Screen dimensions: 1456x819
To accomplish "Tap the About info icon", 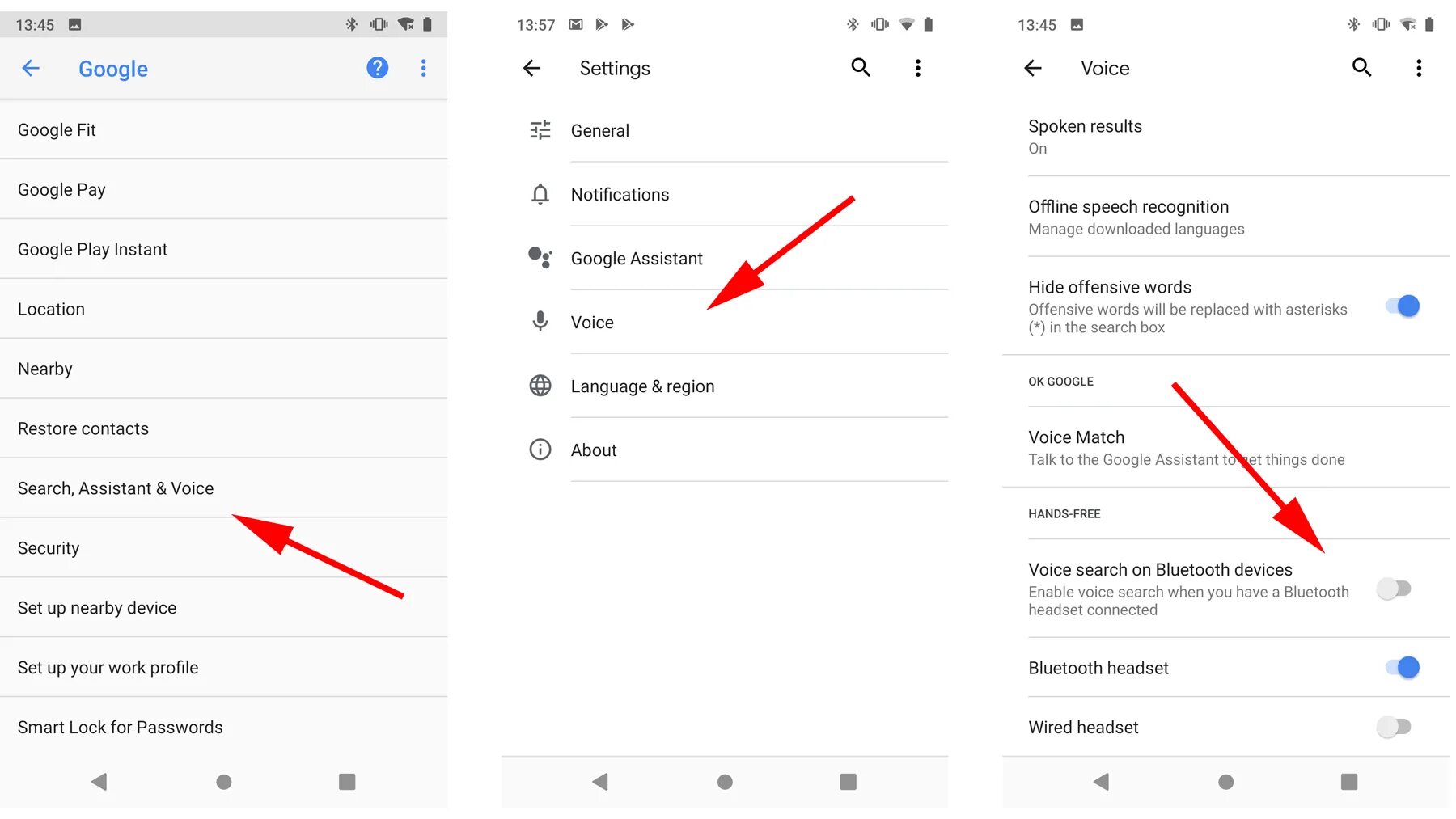I will click(x=540, y=450).
